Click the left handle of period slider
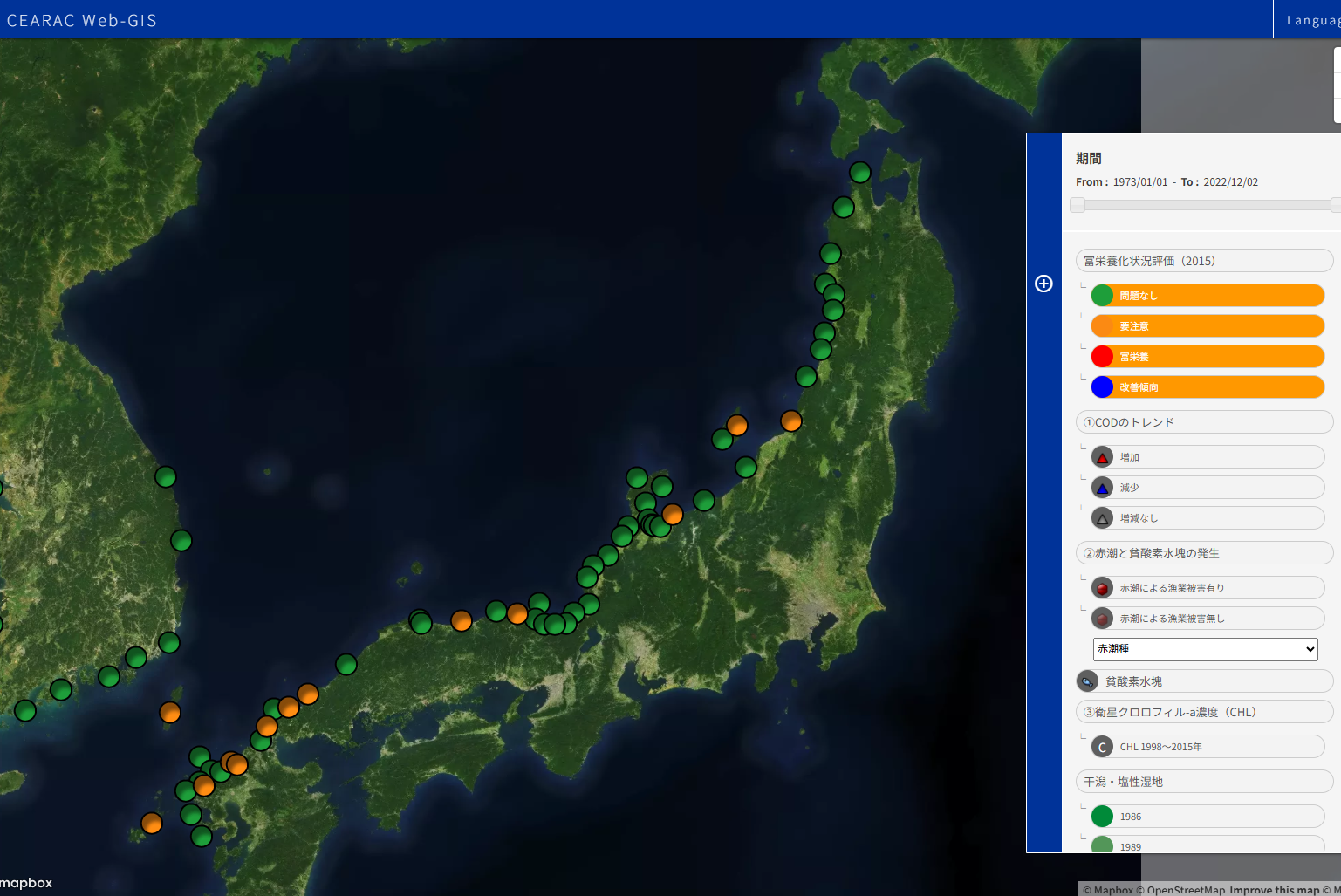Screen dimensions: 1341x896 (x=1078, y=205)
